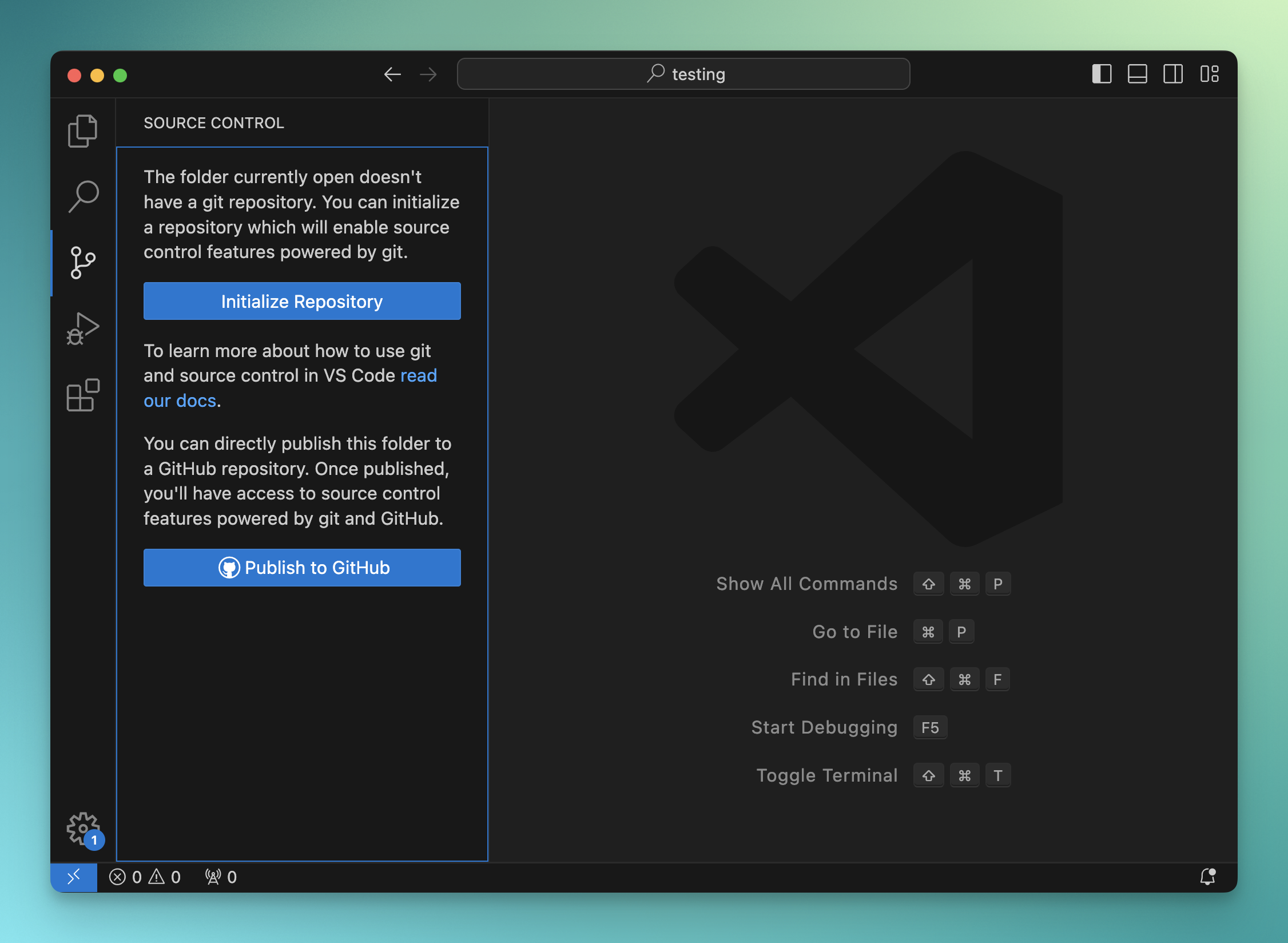
Task: Open the Extensions view icon
Action: (83, 395)
